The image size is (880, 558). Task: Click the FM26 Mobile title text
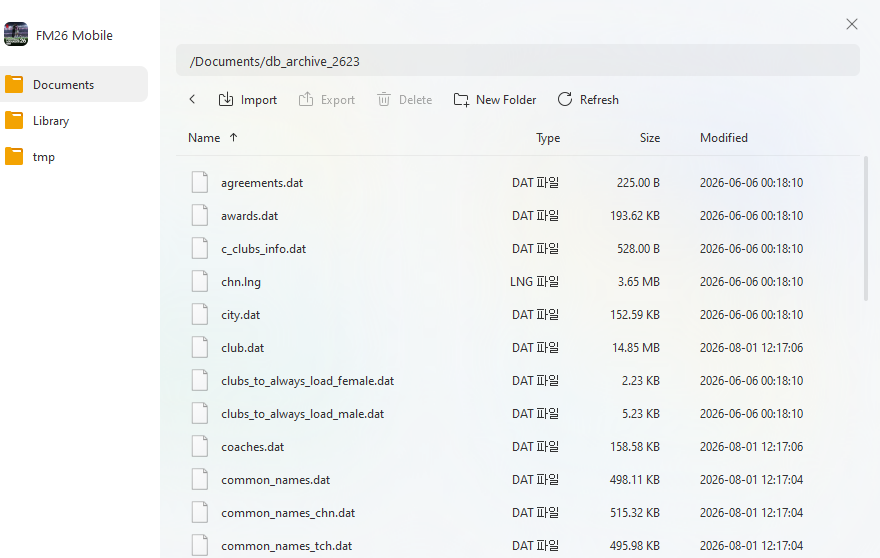coord(74,35)
